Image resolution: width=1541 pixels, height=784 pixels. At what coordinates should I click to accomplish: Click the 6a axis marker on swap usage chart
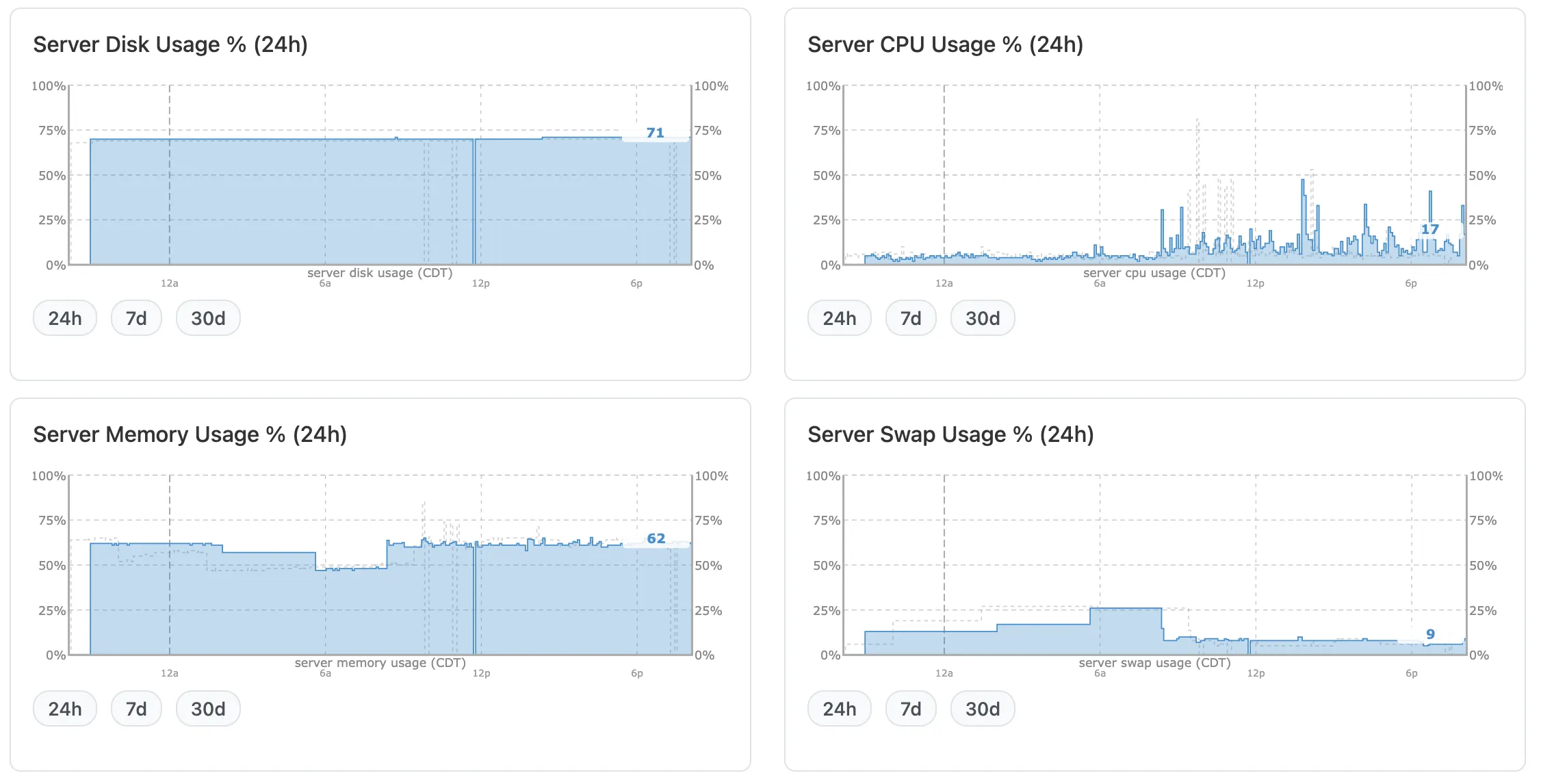click(x=1100, y=673)
